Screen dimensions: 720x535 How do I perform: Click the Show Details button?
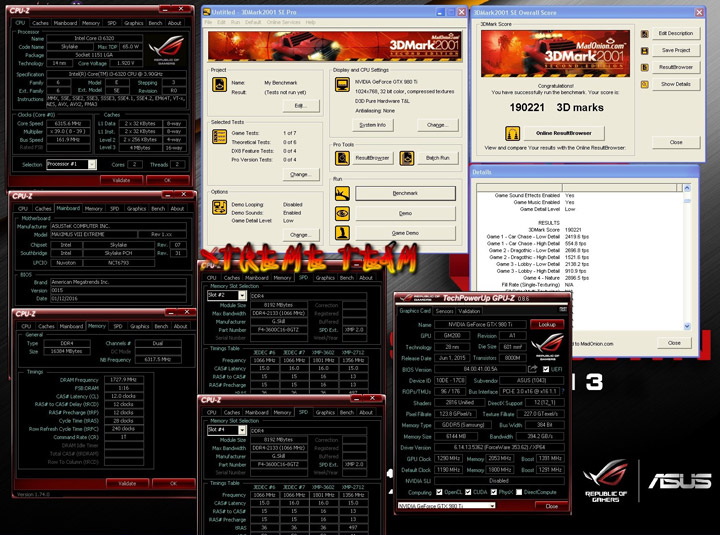tap(676, 84)
